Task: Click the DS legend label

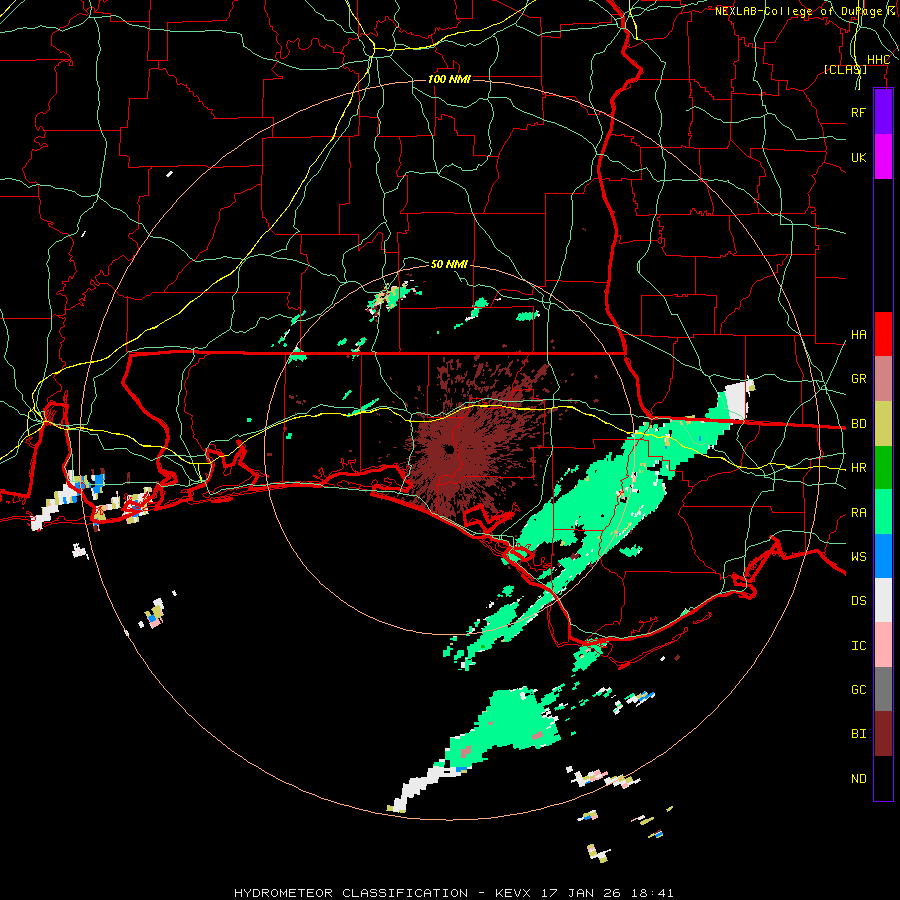Action: click(858, 601)
